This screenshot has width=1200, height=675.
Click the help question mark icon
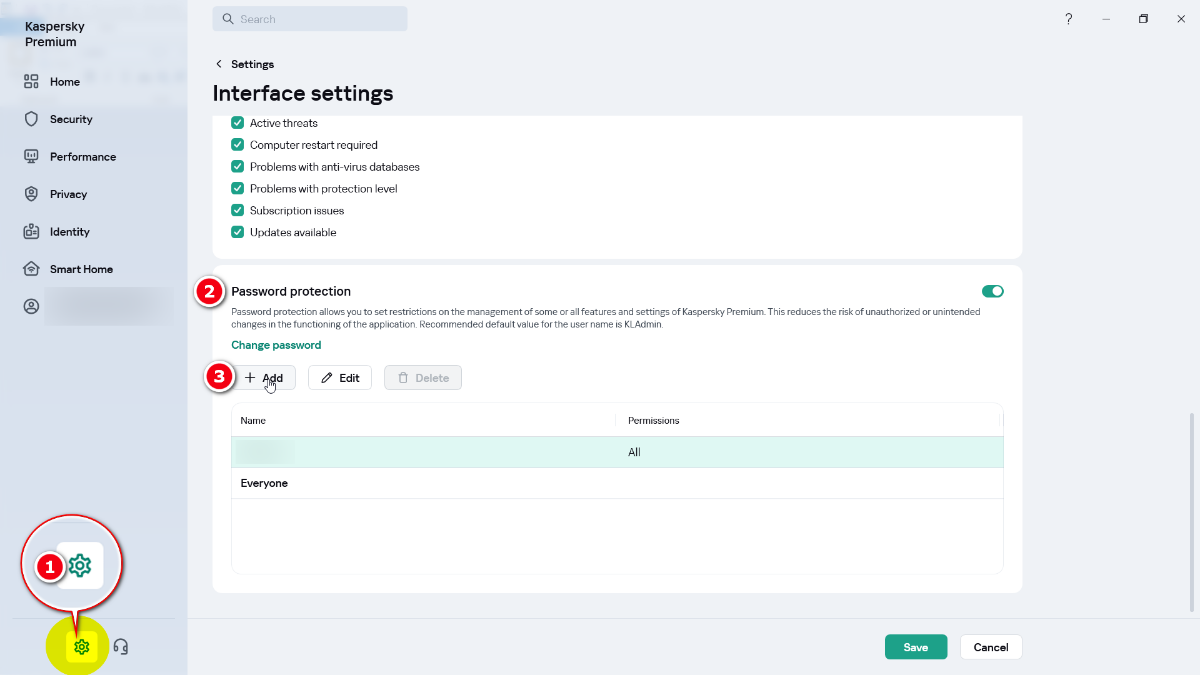1068,19
